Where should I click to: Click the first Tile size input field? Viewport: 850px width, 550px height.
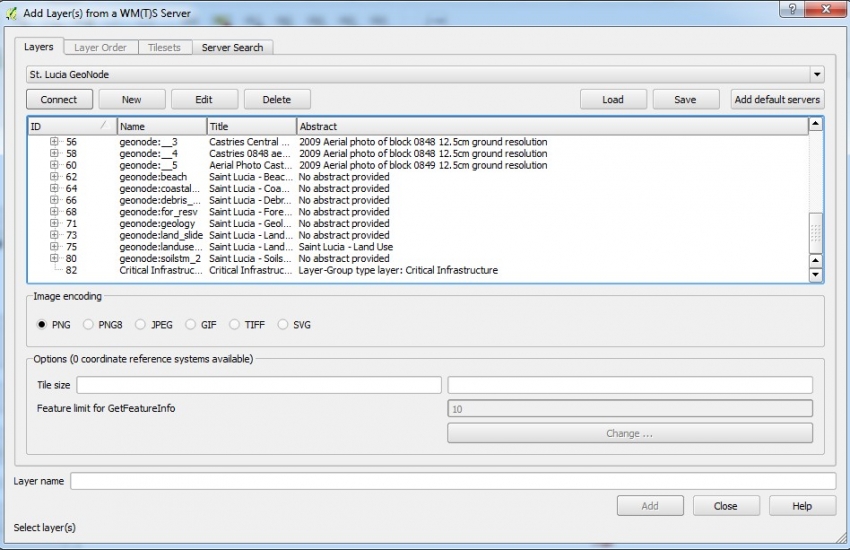click(258, 385)
